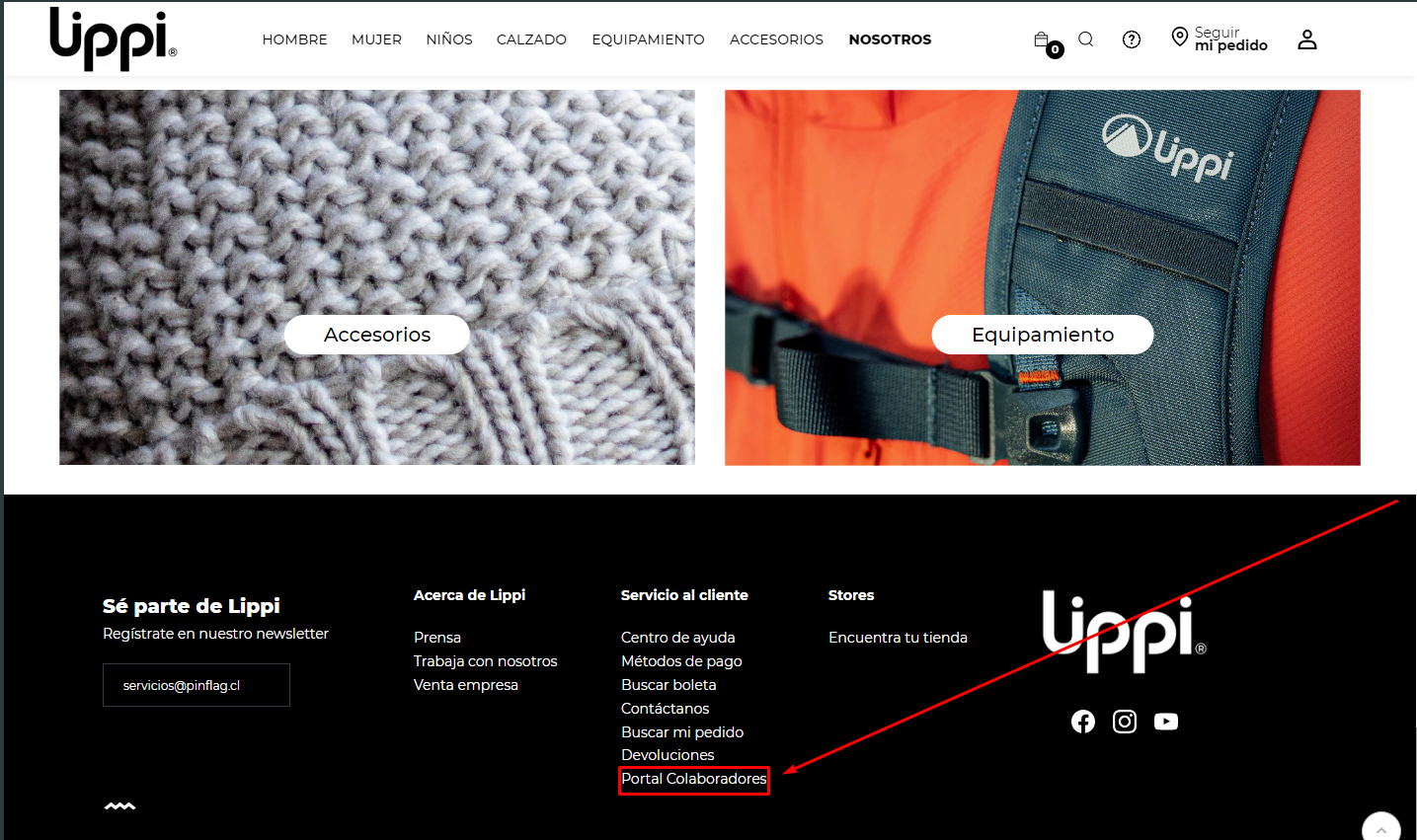
Task: Click the newsletter email input field
Action: pos(197,685)
